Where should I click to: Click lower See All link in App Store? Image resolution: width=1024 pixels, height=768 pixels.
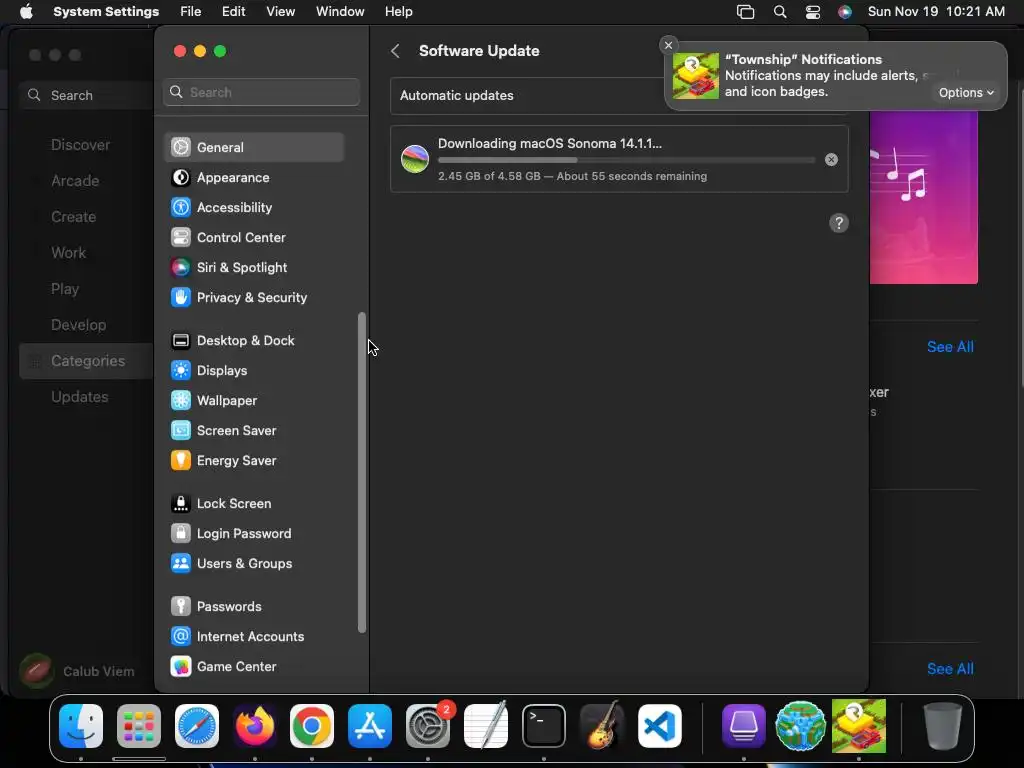(x=950, y=669)
